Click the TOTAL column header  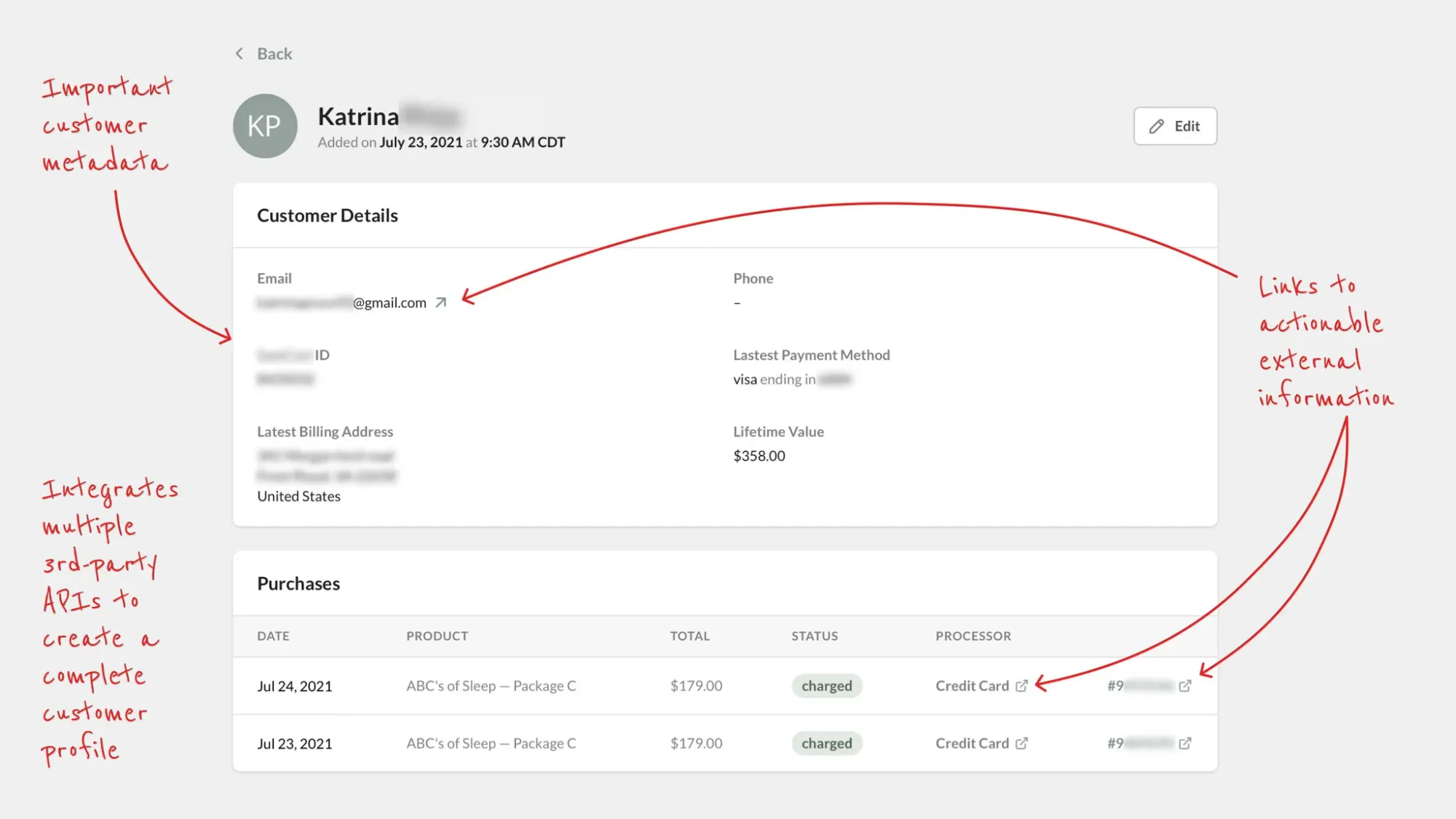pyautogui.click(x=689, y=636)
